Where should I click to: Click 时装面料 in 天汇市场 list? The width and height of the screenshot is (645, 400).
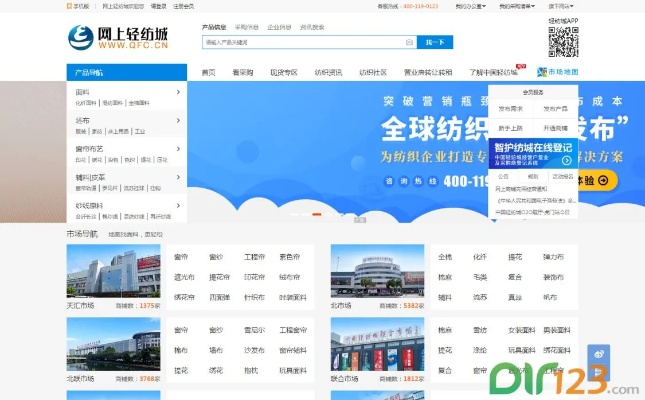tap(292, 297)
